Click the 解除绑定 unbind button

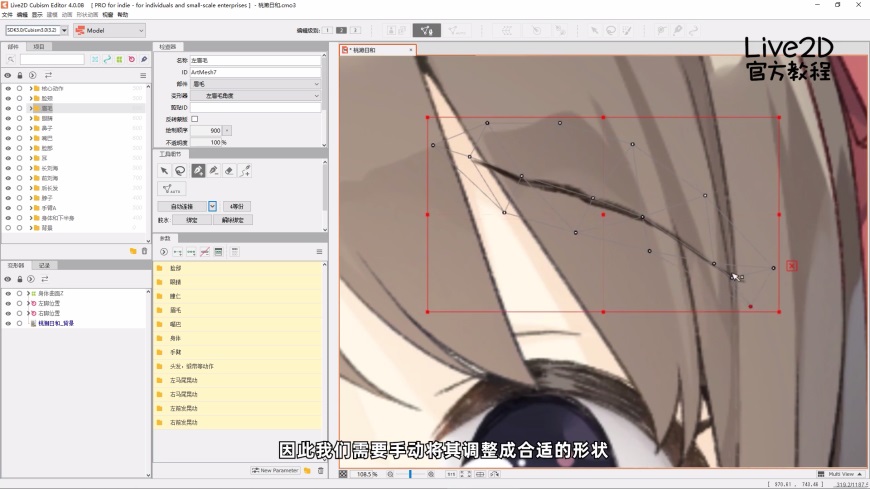[x=233, y=220]
